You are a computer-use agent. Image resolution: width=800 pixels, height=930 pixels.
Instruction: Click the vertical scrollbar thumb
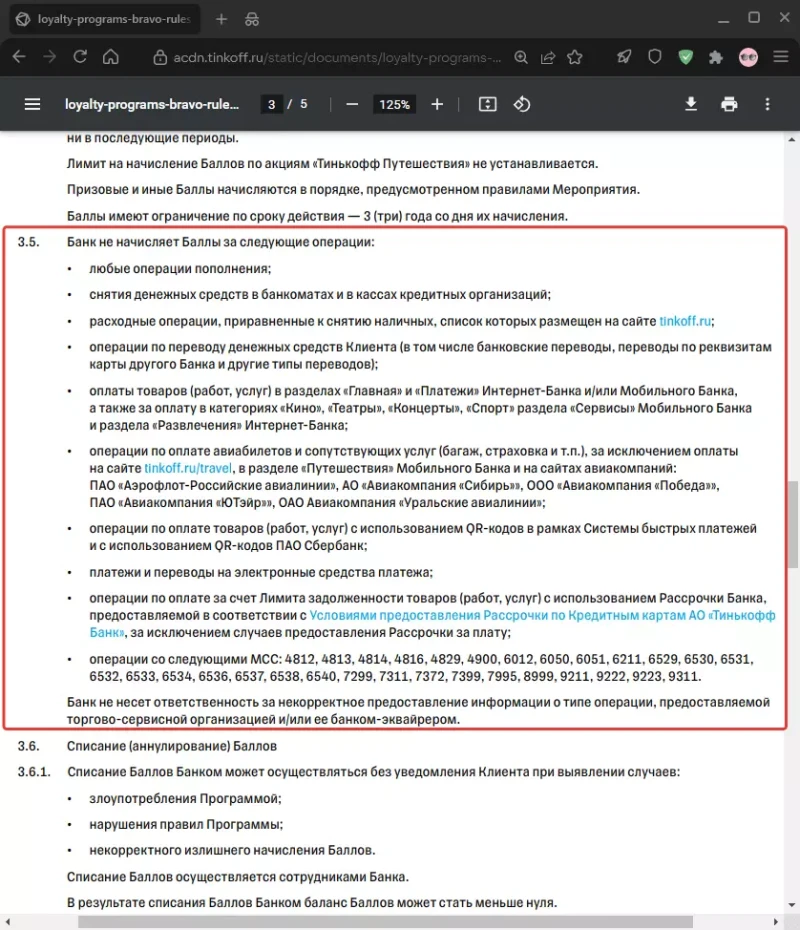pyautogui.click(x=792, y=524)
